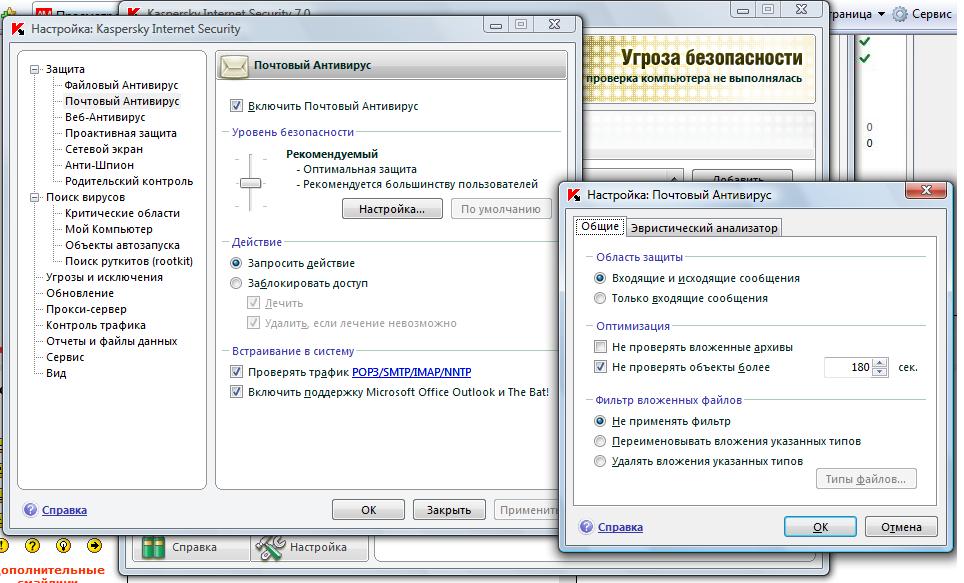This screenshot has height=583, width=964.
Task: Click the Сервис gear icon in browser toolbar
Action: click(x=900, y=14)
